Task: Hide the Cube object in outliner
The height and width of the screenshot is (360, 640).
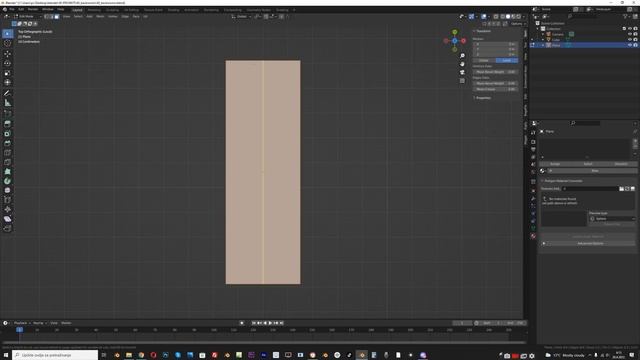Action: point(629,40)
